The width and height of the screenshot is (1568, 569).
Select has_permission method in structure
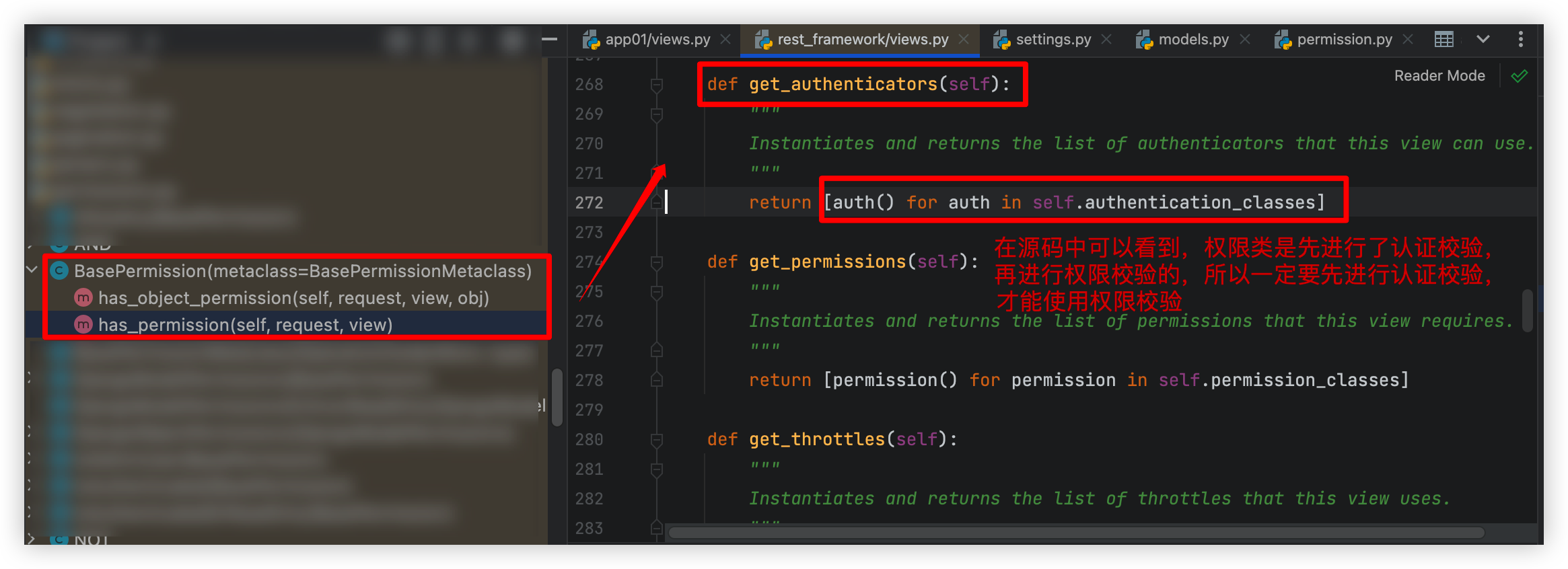pyautogui.click(x=245, y=325)
